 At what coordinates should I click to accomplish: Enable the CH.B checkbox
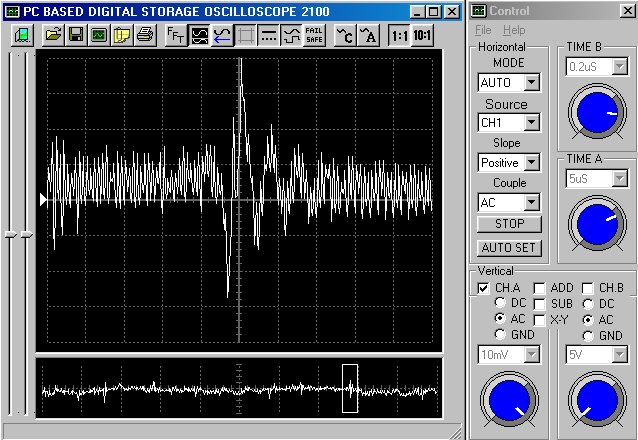588,288
